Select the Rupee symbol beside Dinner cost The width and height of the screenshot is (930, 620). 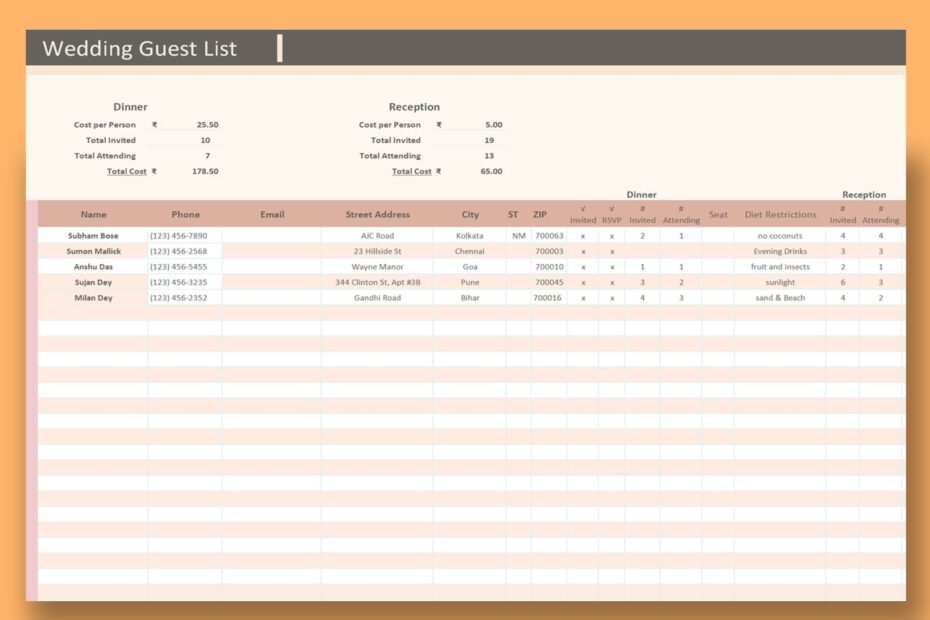(155, 124)
